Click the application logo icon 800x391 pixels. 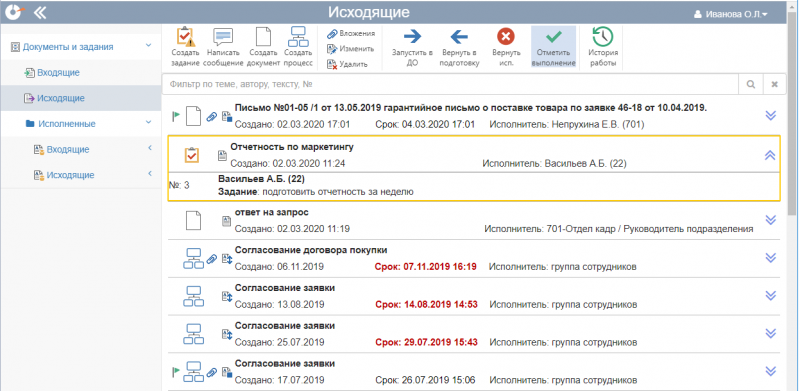pyautogui.click(x=14, y=12)
